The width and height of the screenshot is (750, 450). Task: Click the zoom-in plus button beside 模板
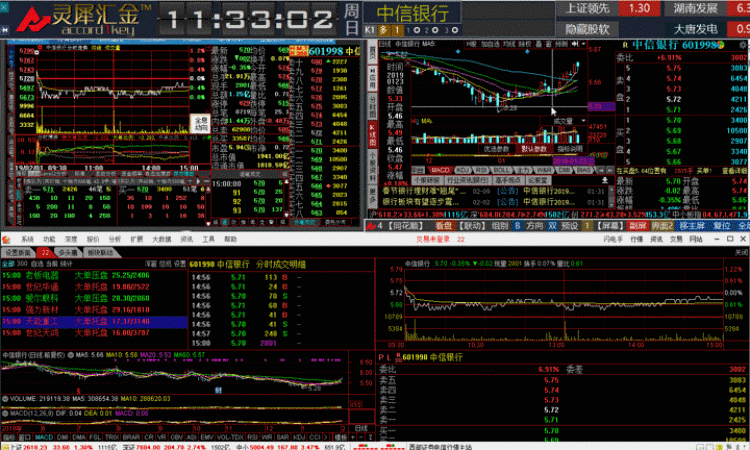(x=353, y=437)
